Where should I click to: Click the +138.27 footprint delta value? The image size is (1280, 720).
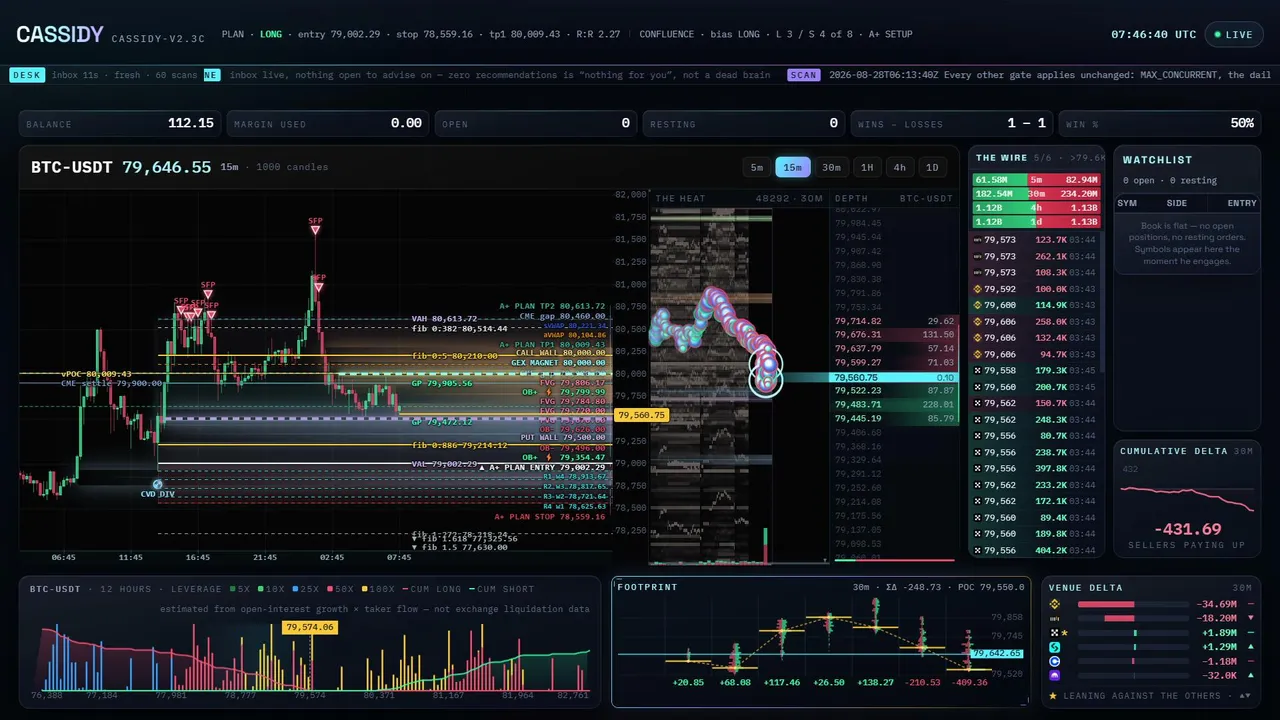coord(875,682)
